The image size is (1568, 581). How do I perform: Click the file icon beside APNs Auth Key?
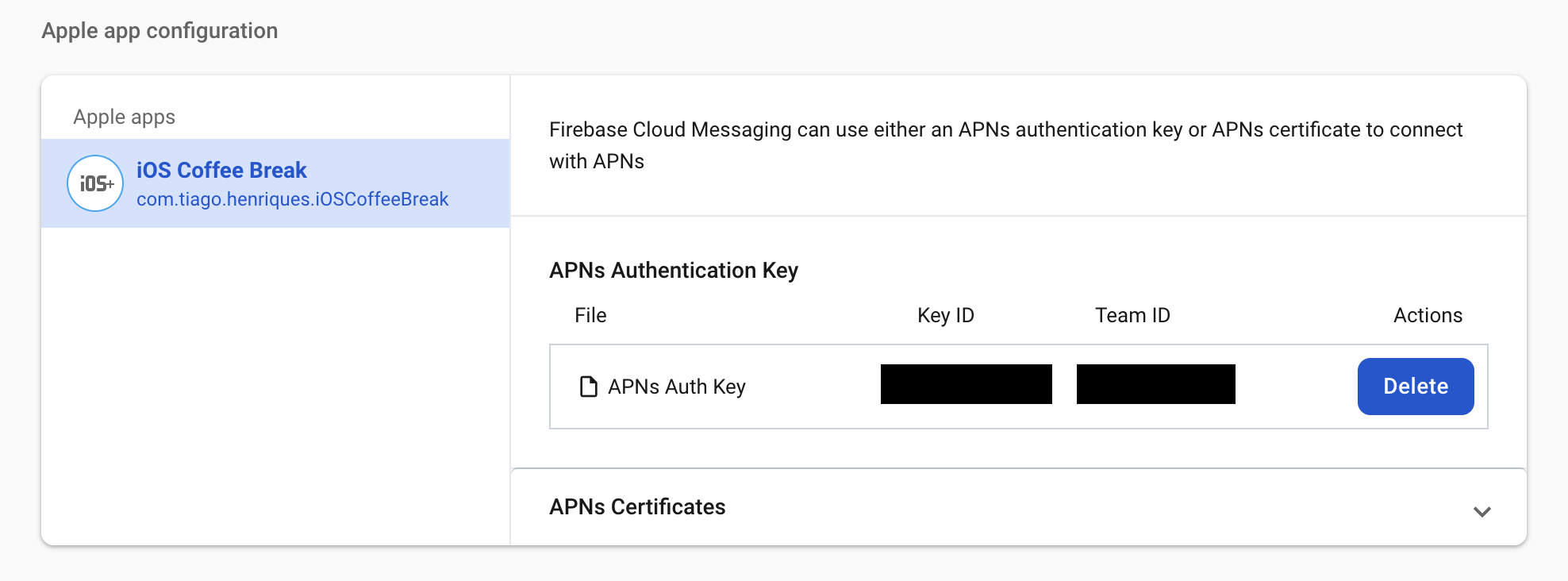tap(588, 387)
